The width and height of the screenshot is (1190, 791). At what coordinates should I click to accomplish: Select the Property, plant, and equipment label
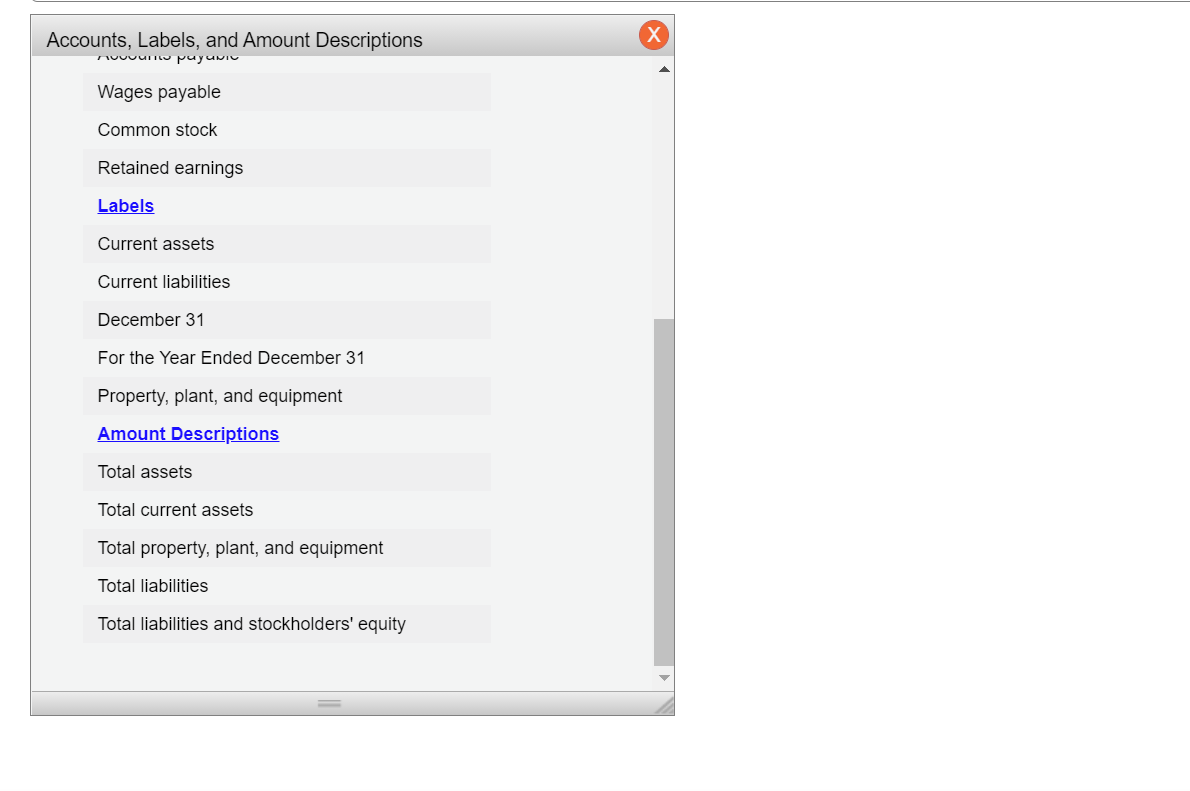pyautogui.click(x=287, y=396)
